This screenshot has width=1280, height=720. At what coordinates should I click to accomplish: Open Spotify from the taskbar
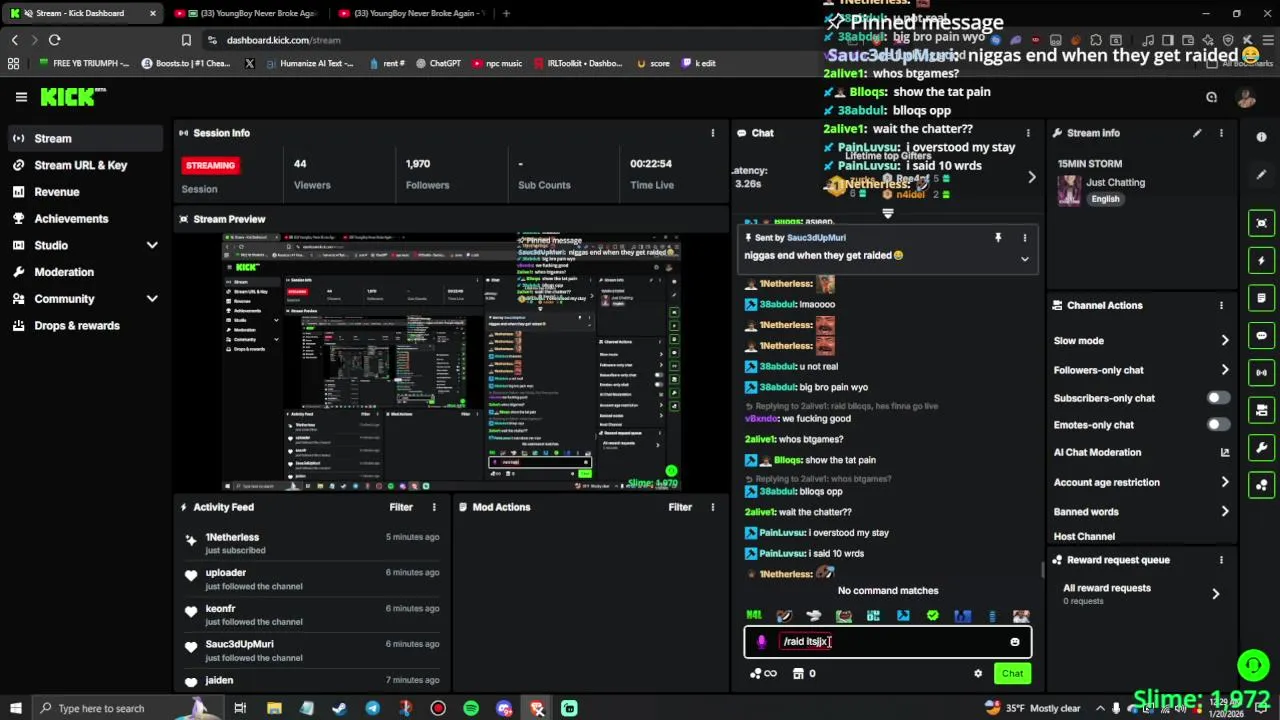[471, 708]
